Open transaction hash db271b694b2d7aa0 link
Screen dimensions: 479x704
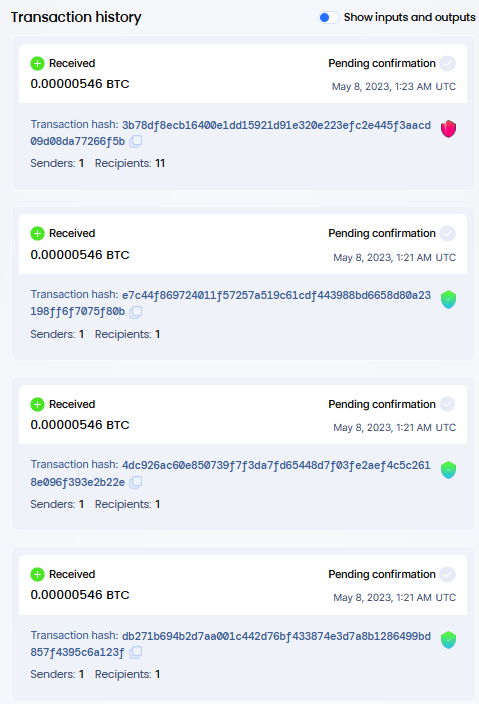(x=231, y=644)
